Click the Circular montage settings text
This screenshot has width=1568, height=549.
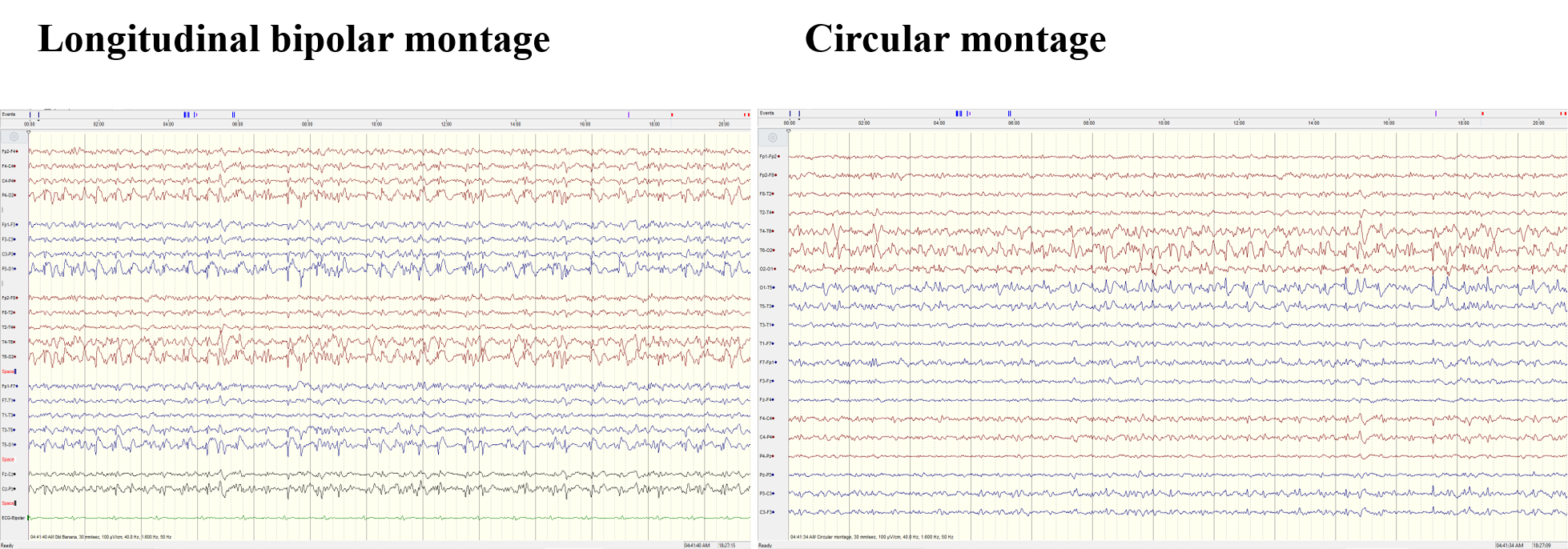[x=871, y=537]
